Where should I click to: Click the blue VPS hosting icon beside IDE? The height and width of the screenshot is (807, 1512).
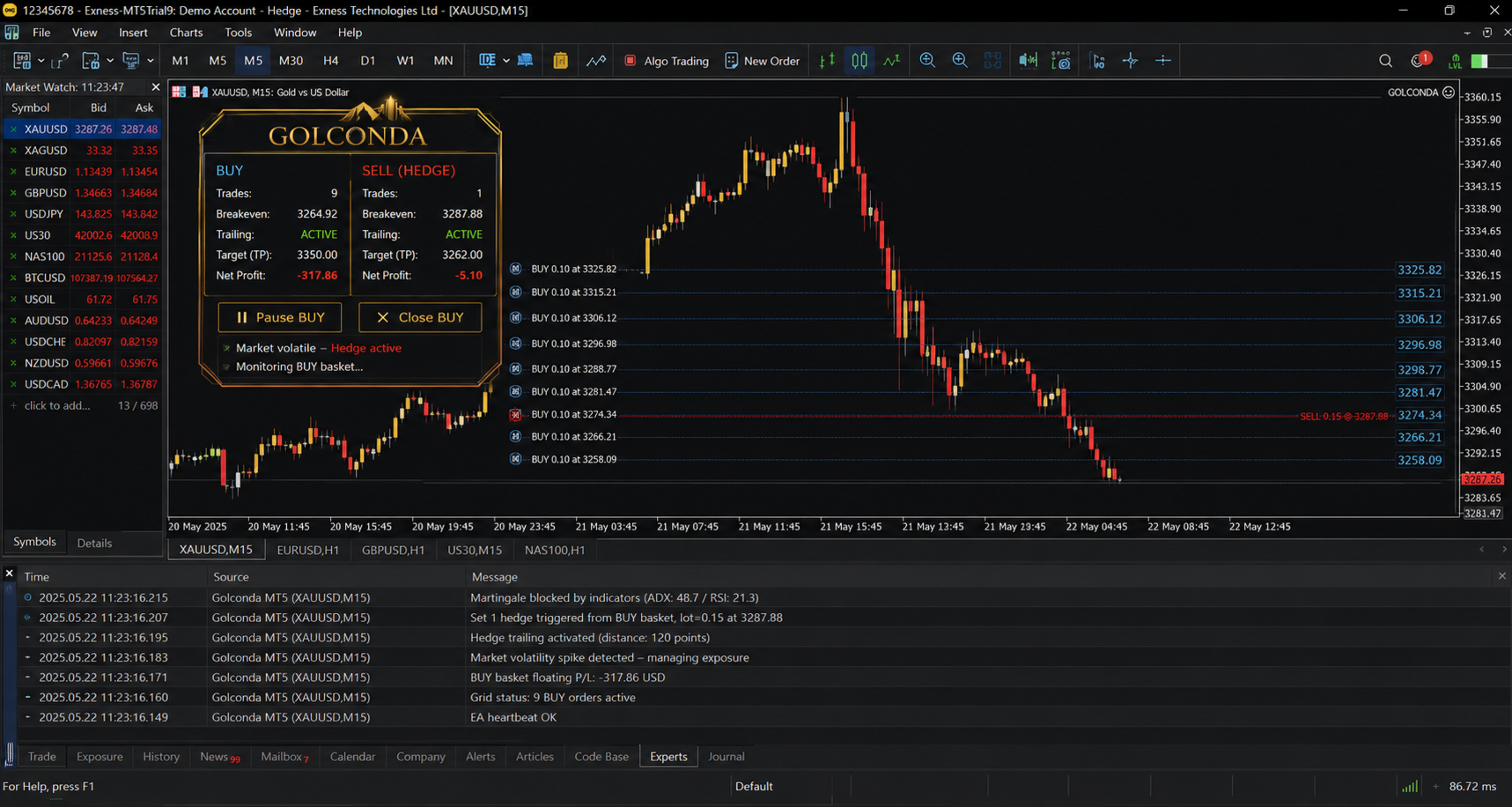(525, 61)
